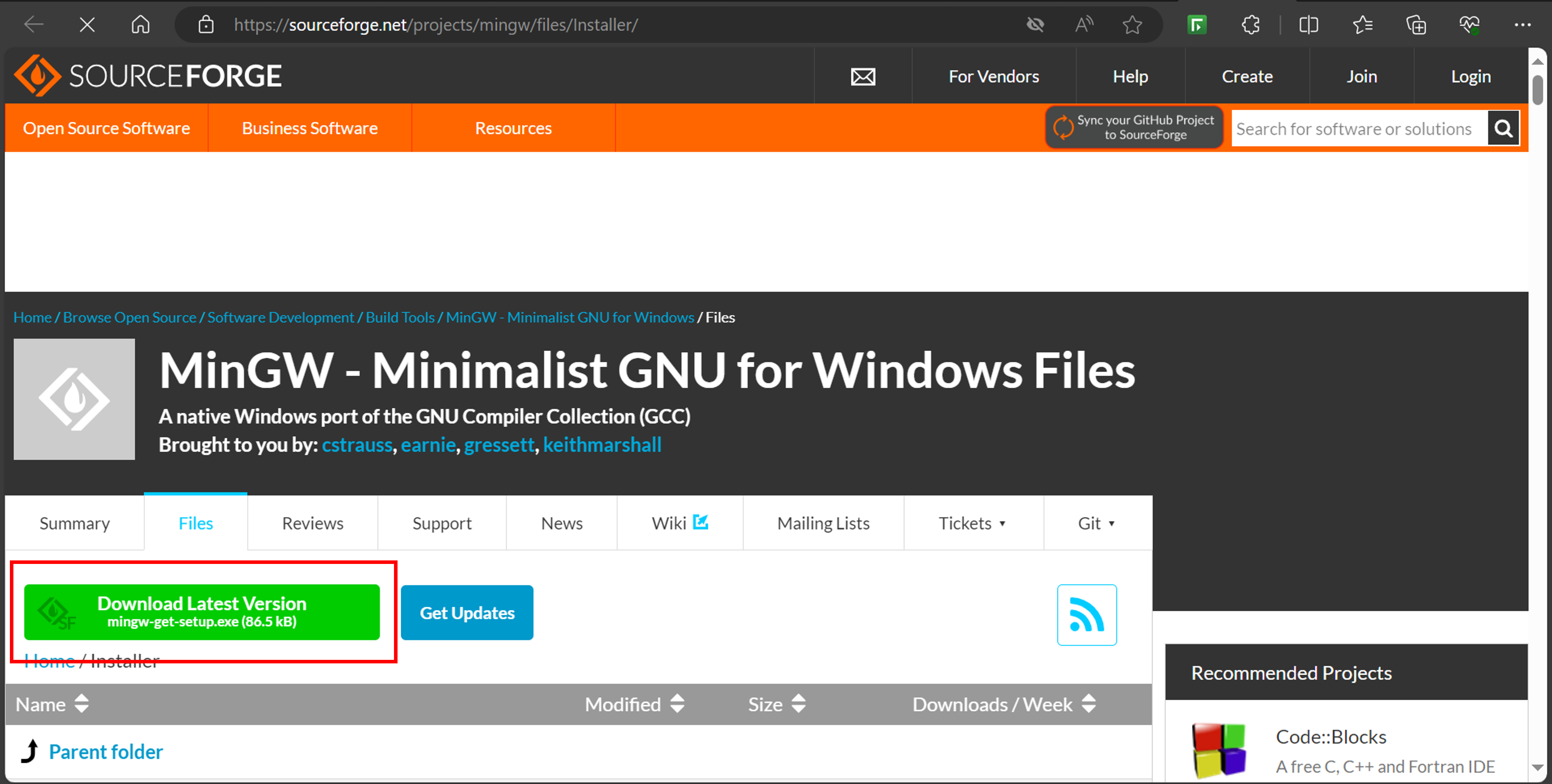The height and width of the screenshot is (784, 1552).
Task: Open the split screen browser icon
Action: 1308,25
